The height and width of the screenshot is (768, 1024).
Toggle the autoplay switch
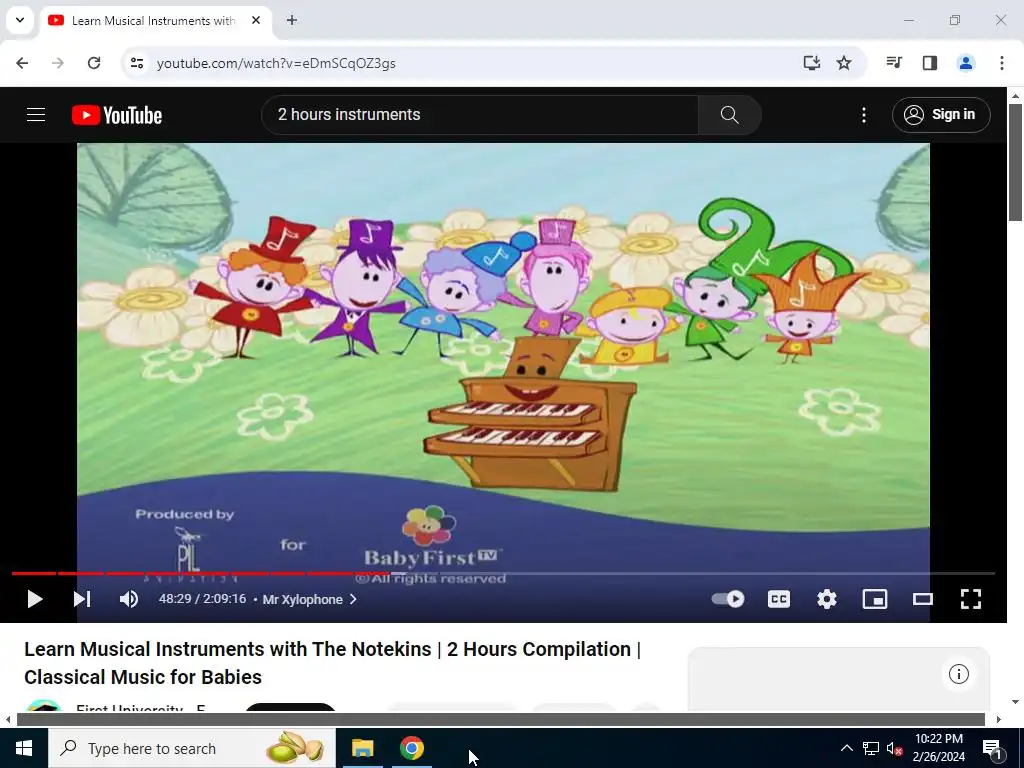tap(728, 599)
